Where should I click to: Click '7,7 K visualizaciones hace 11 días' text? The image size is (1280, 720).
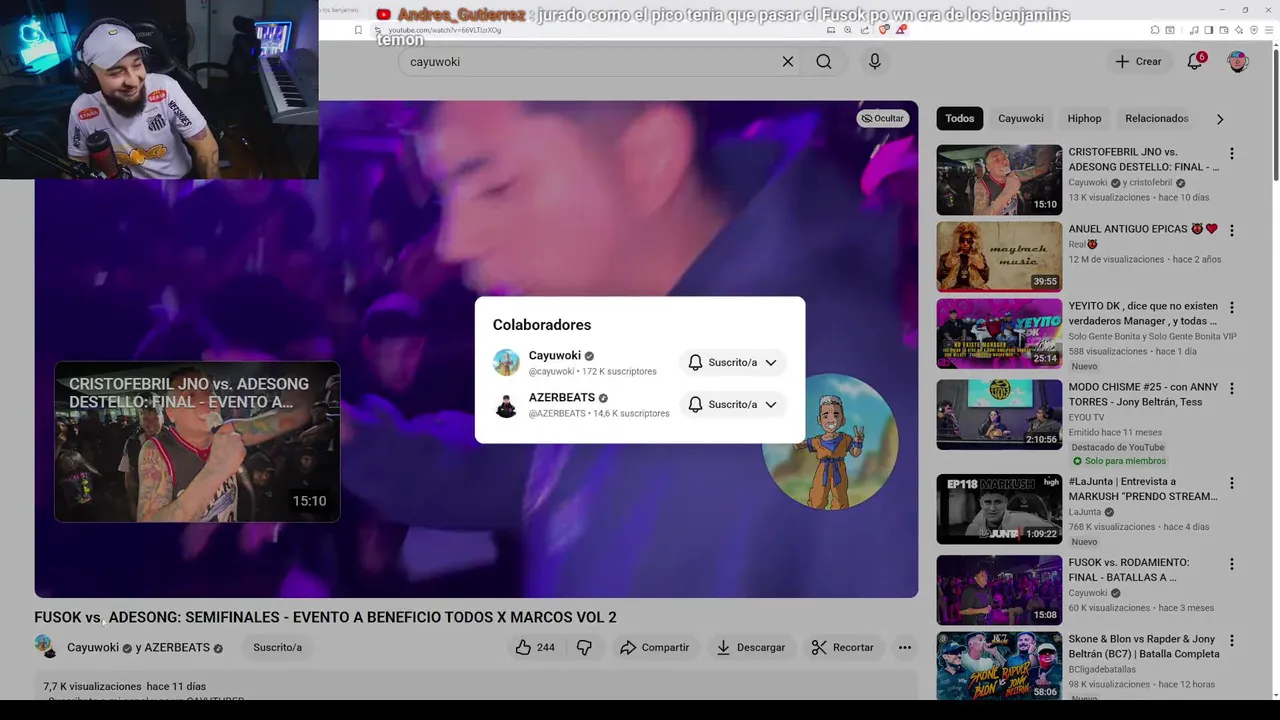point(124,687)
